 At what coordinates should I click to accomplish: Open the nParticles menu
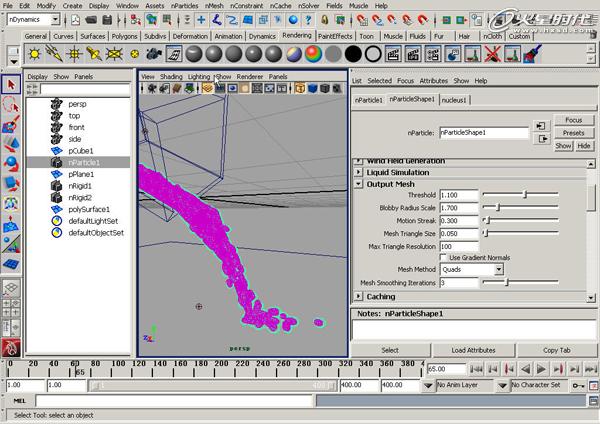click(x=184, y=6)
